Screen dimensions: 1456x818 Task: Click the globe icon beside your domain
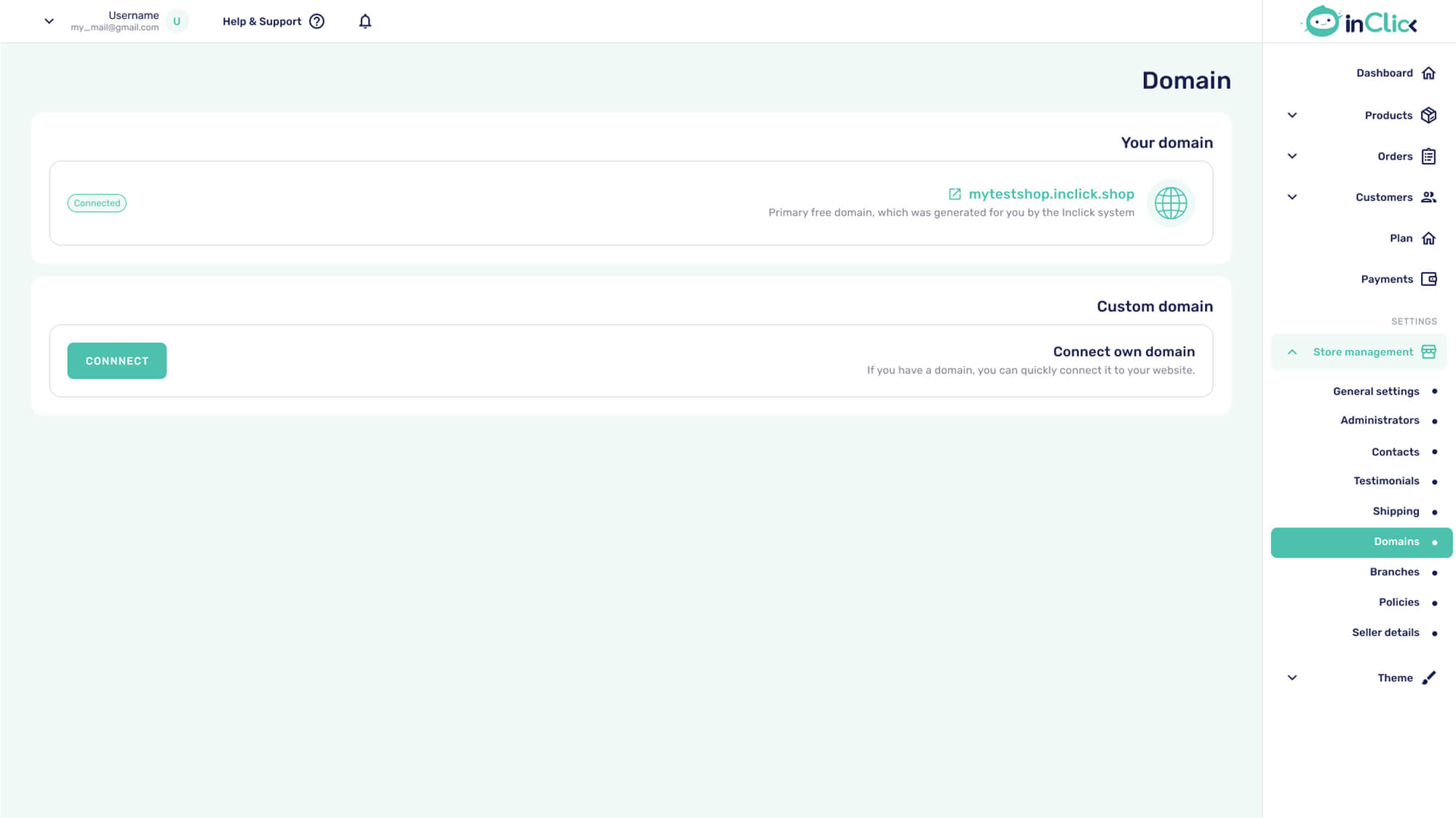tap(1170, 203)
